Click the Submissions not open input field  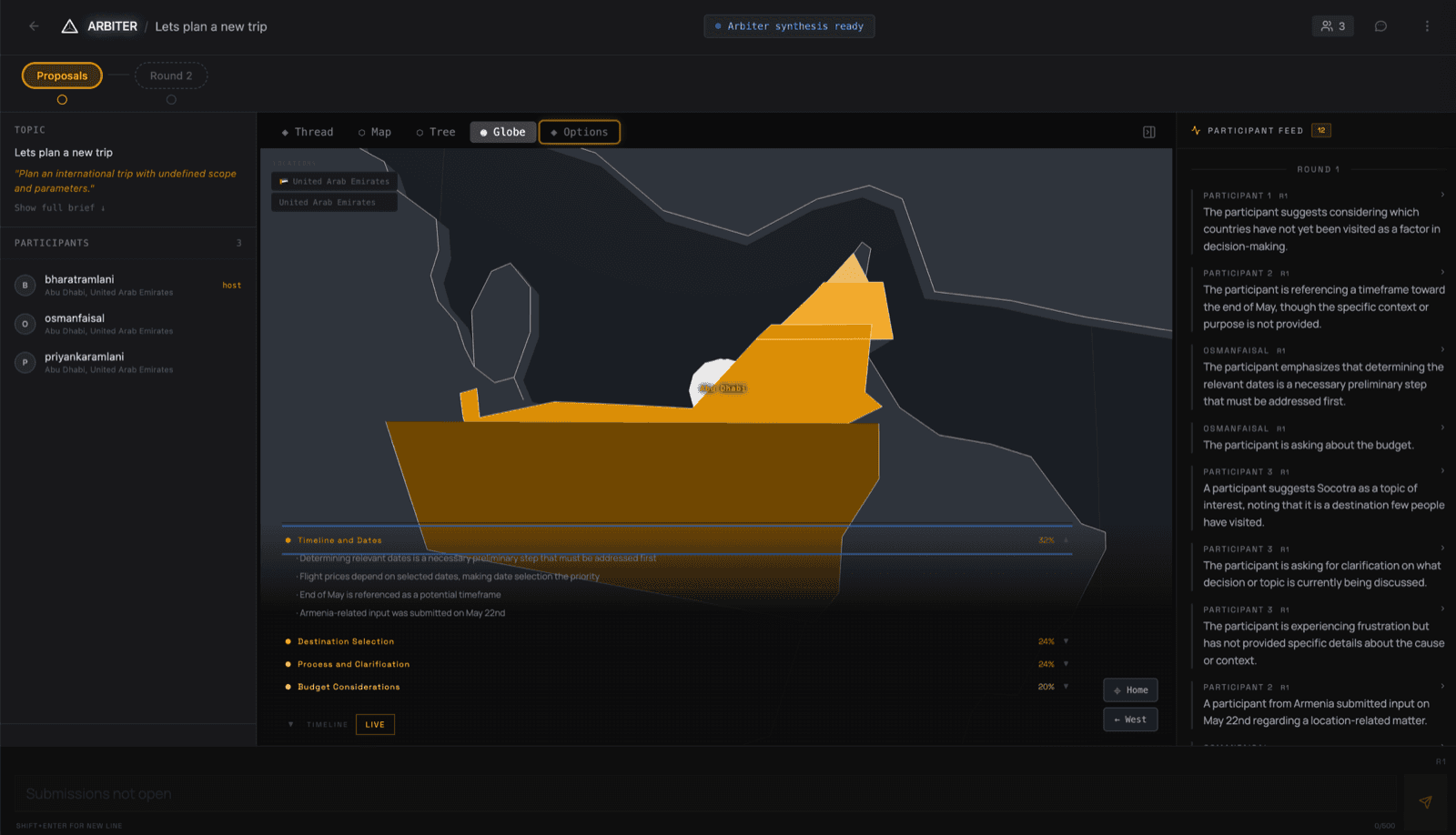706,794
